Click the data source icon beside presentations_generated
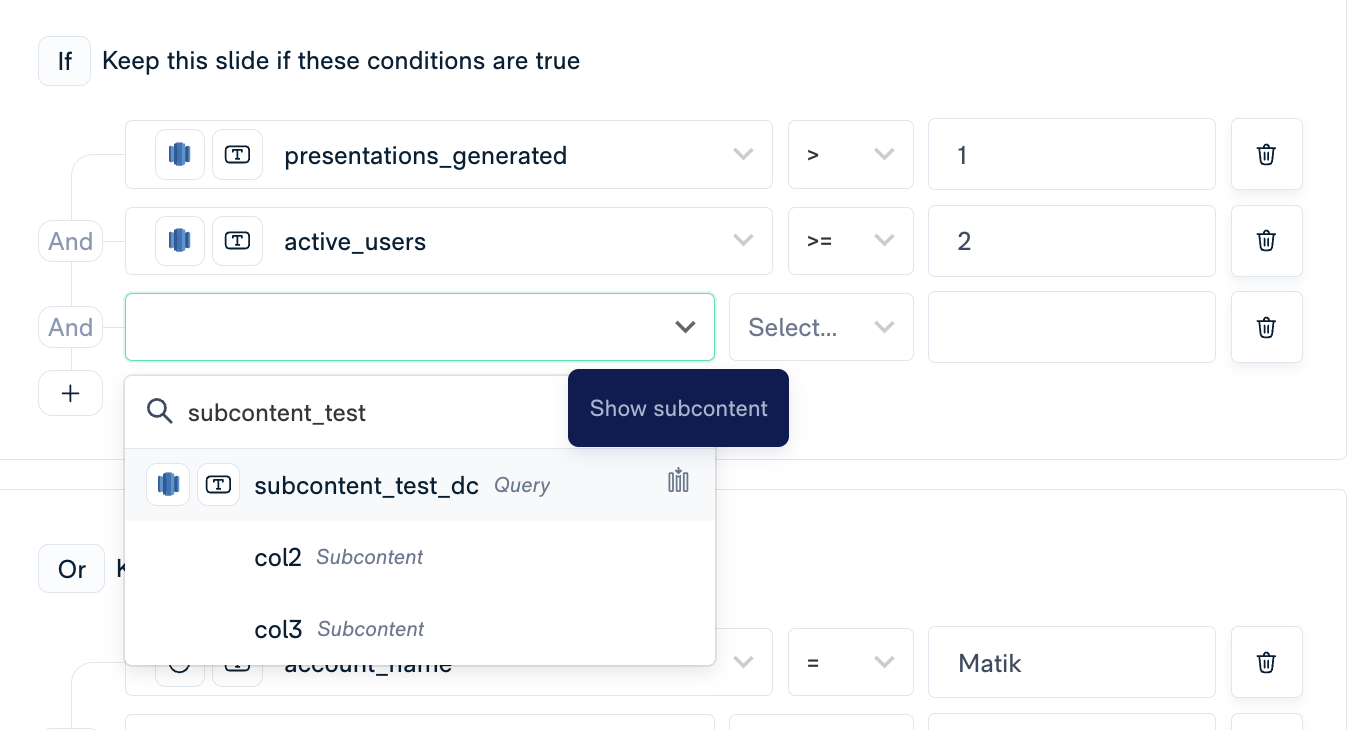The height and width of the screenshot is (730, 1350). [180, 155]
